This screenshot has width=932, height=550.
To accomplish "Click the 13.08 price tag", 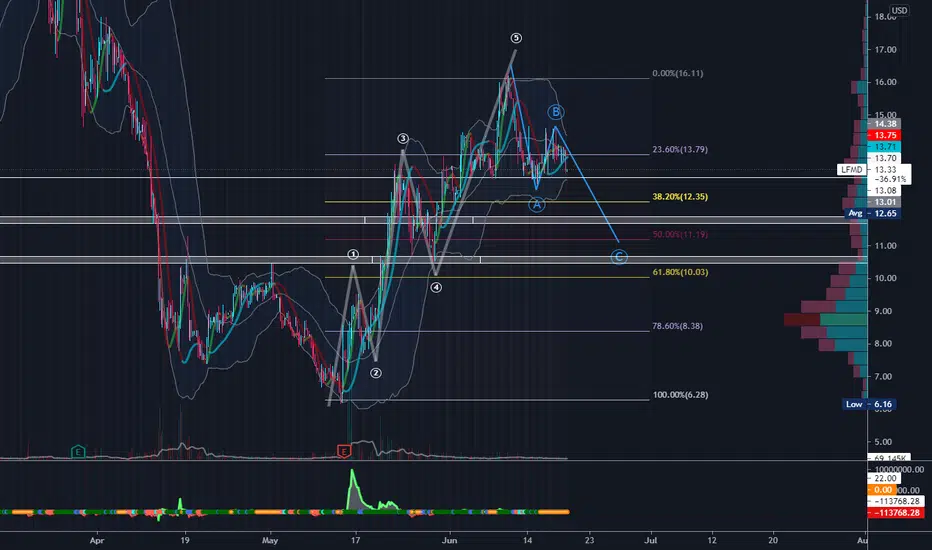I will 884,190.
